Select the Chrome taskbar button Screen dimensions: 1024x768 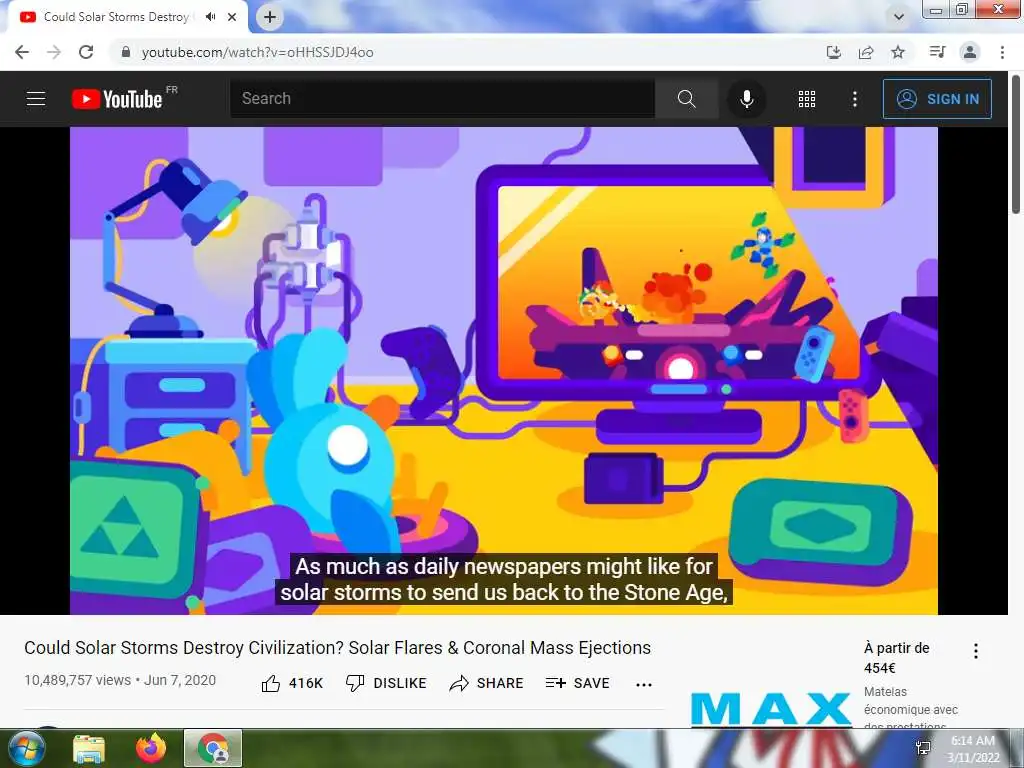coord(213,748)
